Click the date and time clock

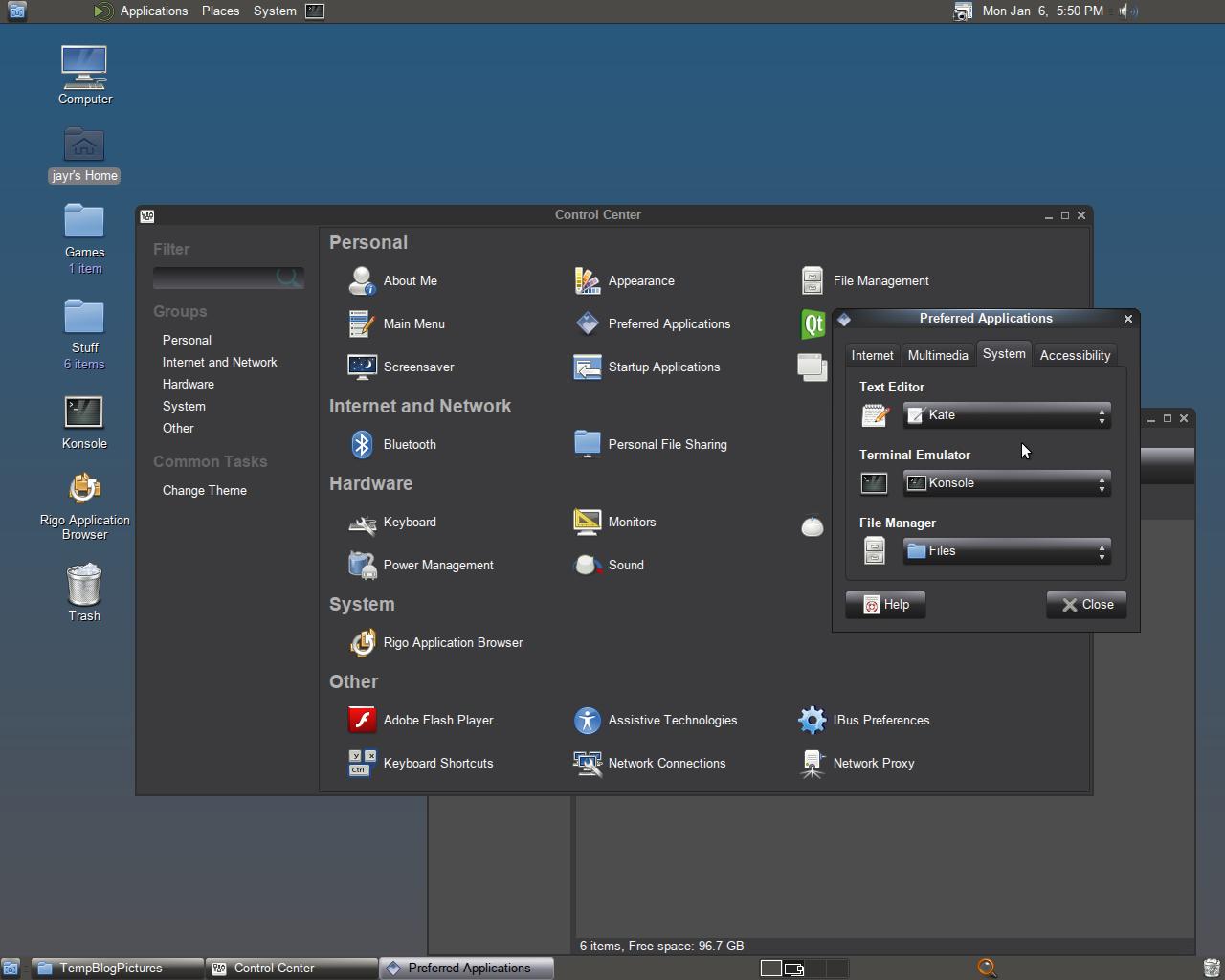(1042, 11)
